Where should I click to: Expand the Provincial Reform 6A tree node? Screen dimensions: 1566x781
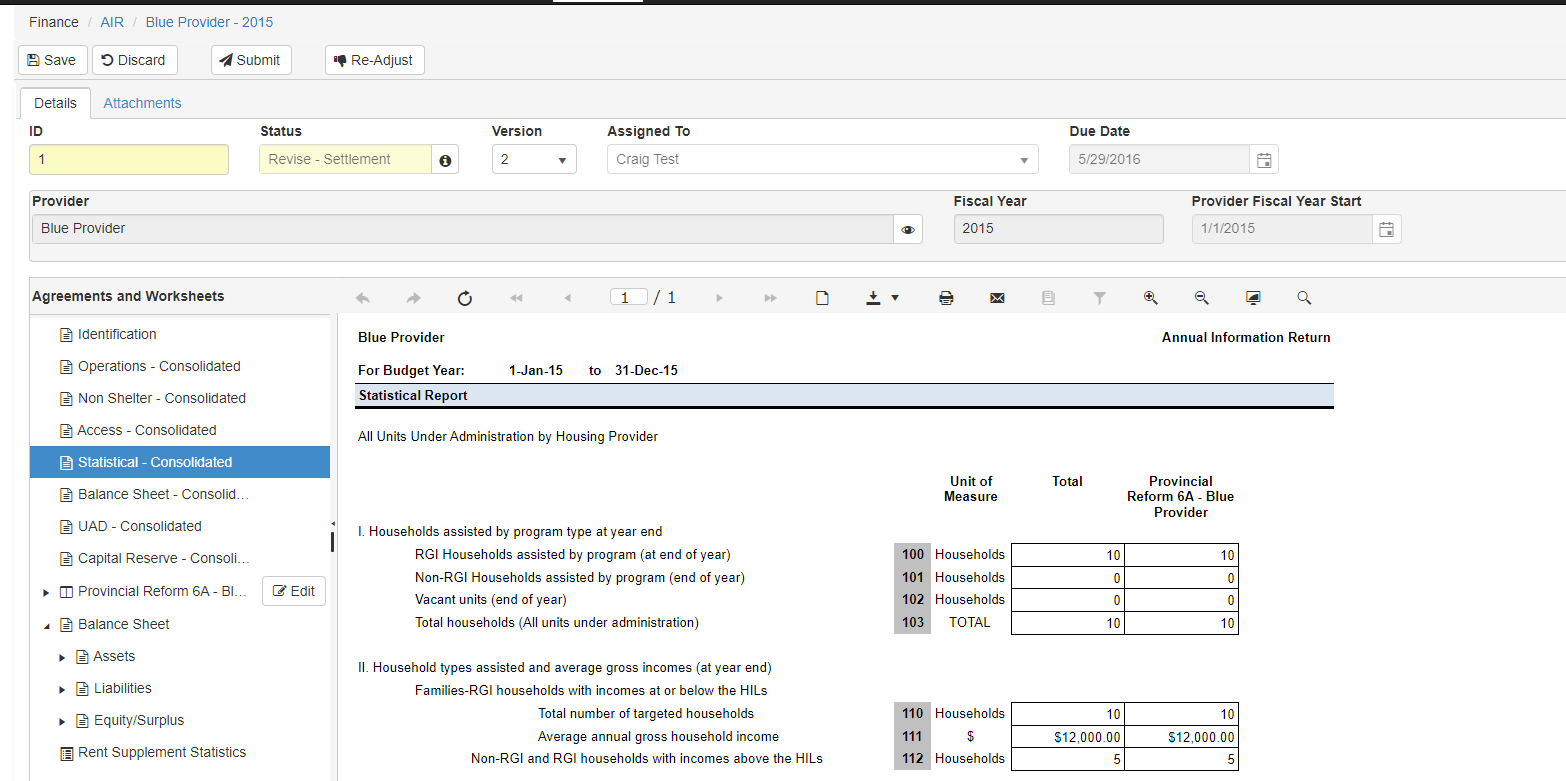[46, 593]
